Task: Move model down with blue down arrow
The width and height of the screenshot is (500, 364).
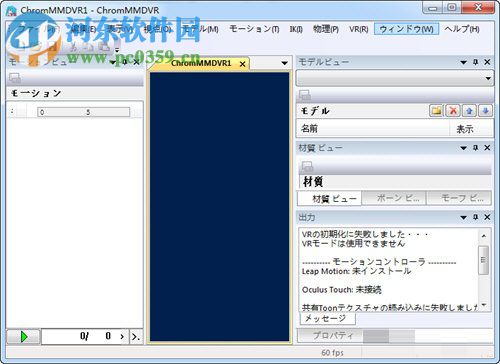Action: tap(485, 111)
